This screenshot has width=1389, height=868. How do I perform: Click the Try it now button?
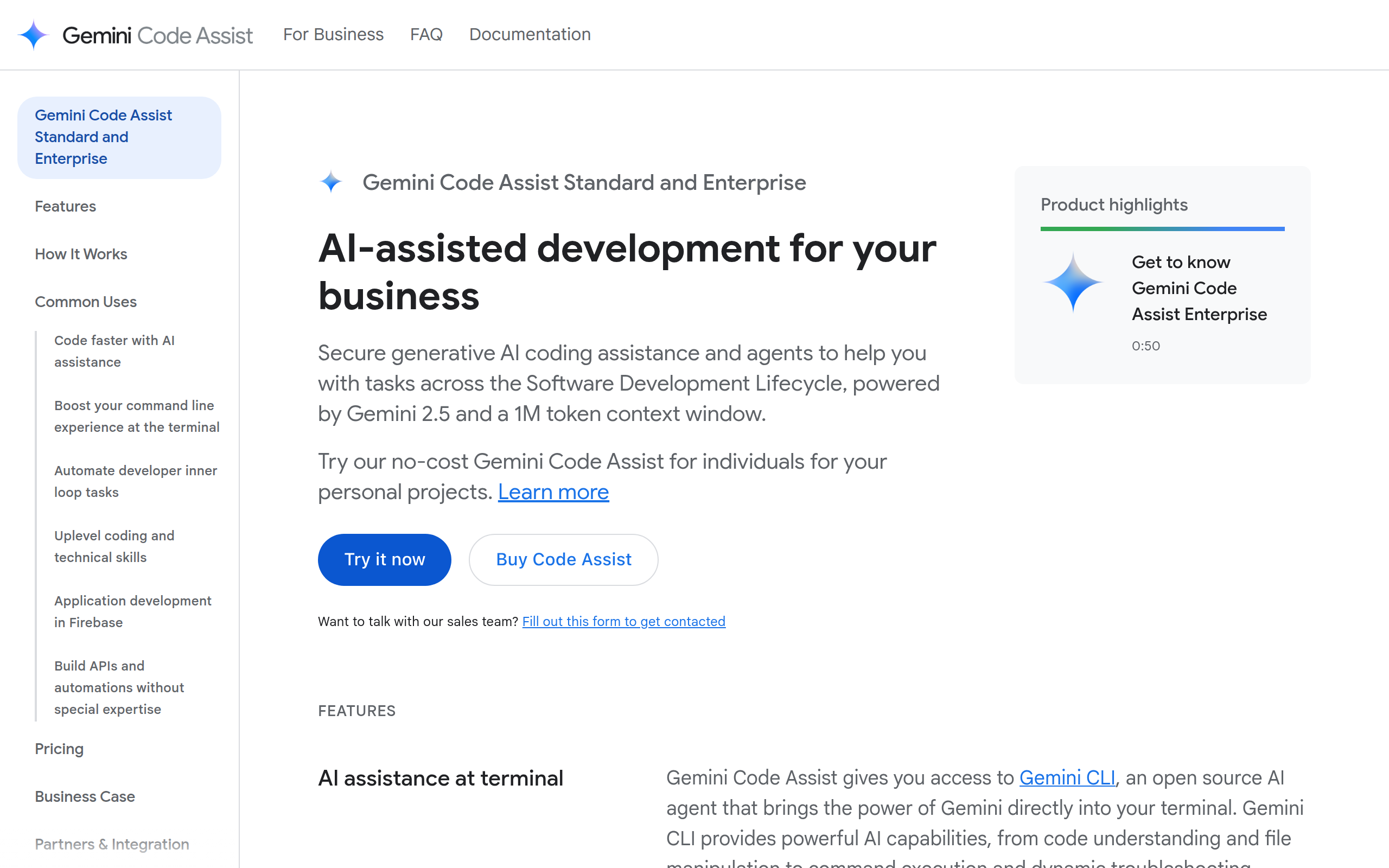click(385, 559)
